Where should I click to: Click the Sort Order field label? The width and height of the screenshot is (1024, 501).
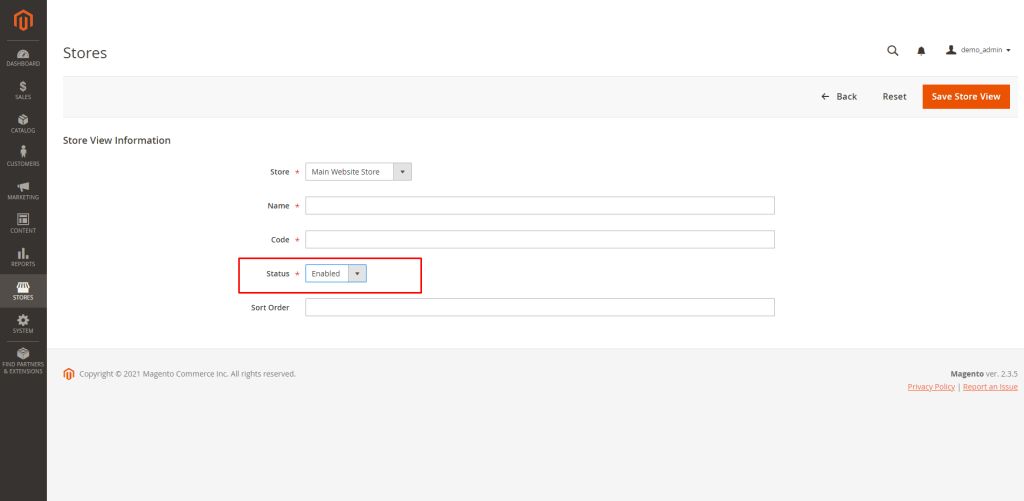click(270, 307)
